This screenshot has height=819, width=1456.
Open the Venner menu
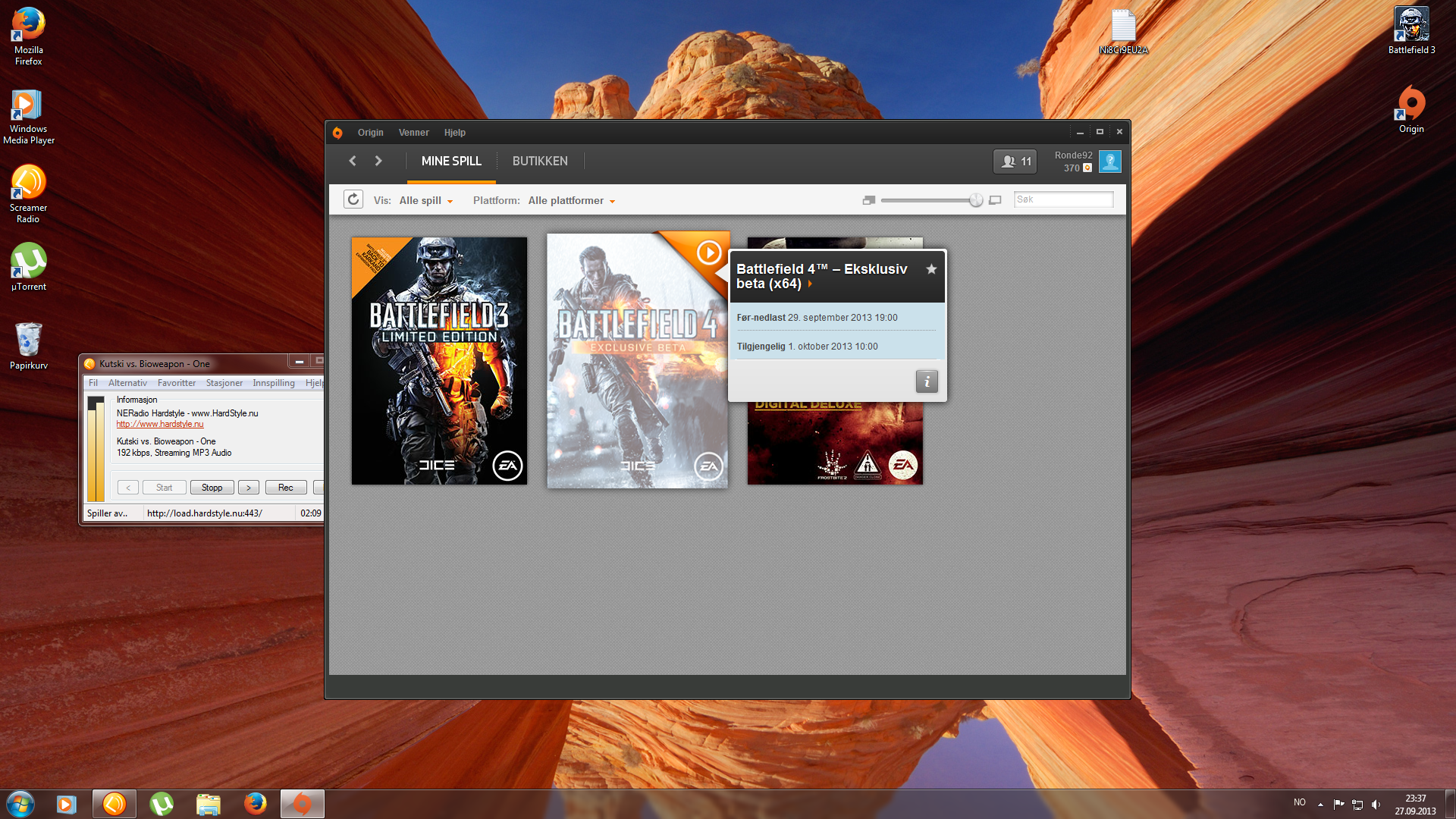coord(414,133)
